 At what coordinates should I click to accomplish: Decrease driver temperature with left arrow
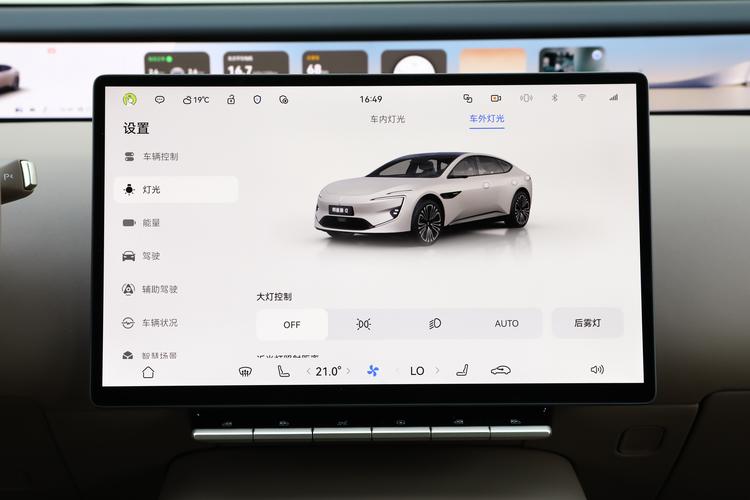[308, 372]
